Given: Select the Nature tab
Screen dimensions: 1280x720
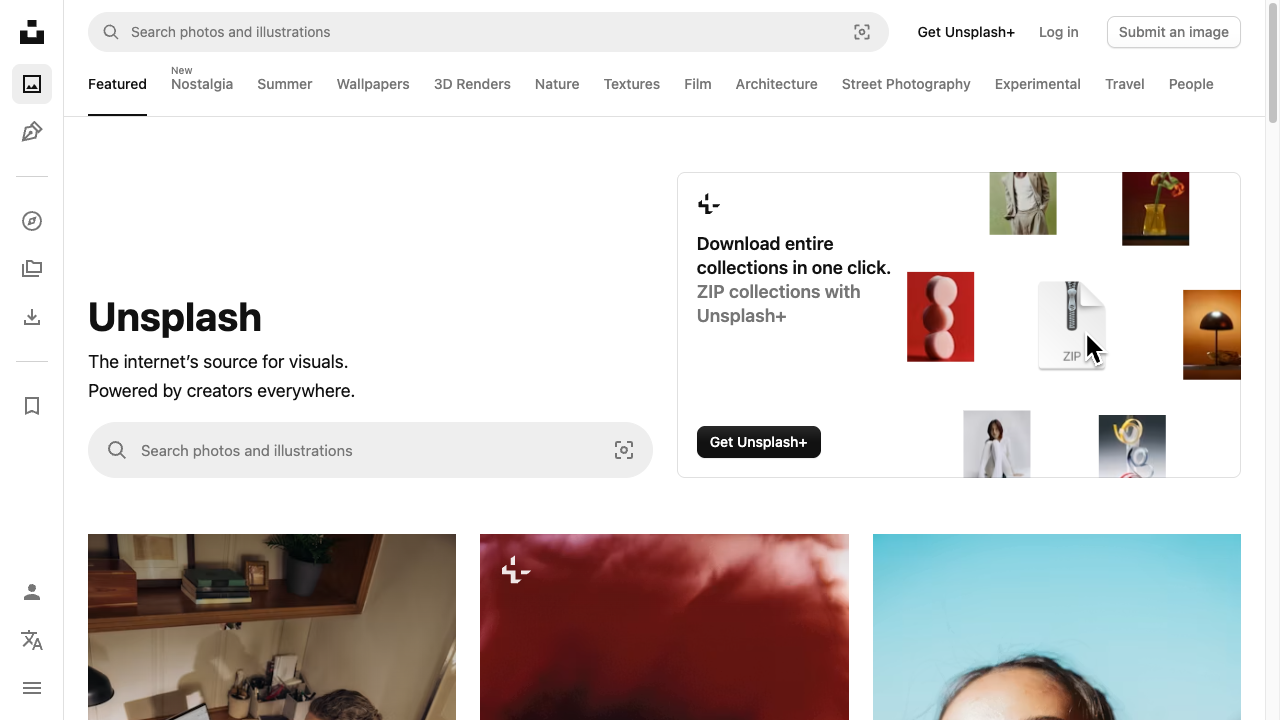Looking at the screenshot, I should 557,84.
